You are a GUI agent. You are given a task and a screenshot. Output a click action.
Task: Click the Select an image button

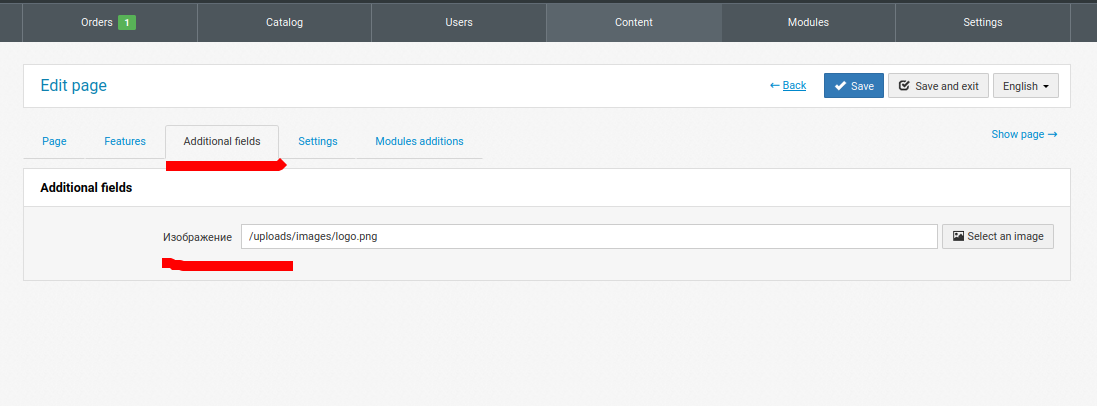click(x=998, y=237)
